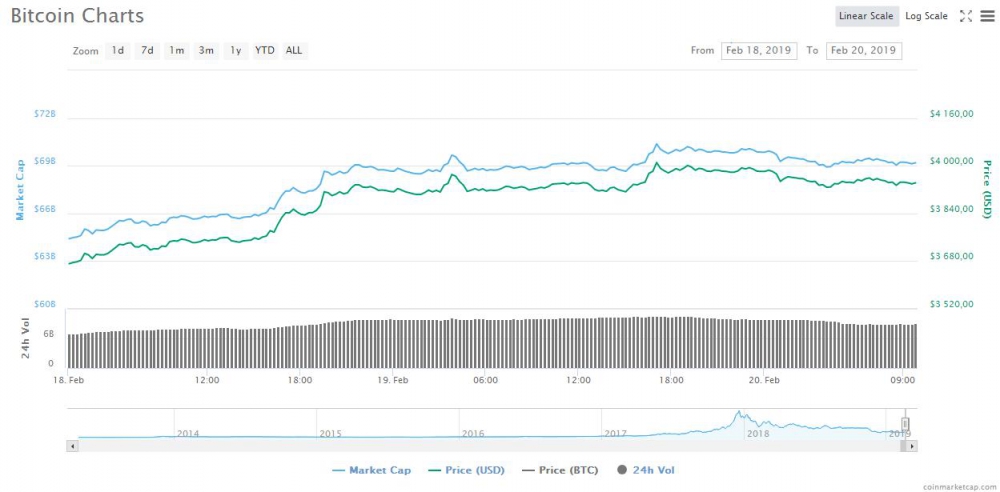Set zoom to 1y

(235, 50)
